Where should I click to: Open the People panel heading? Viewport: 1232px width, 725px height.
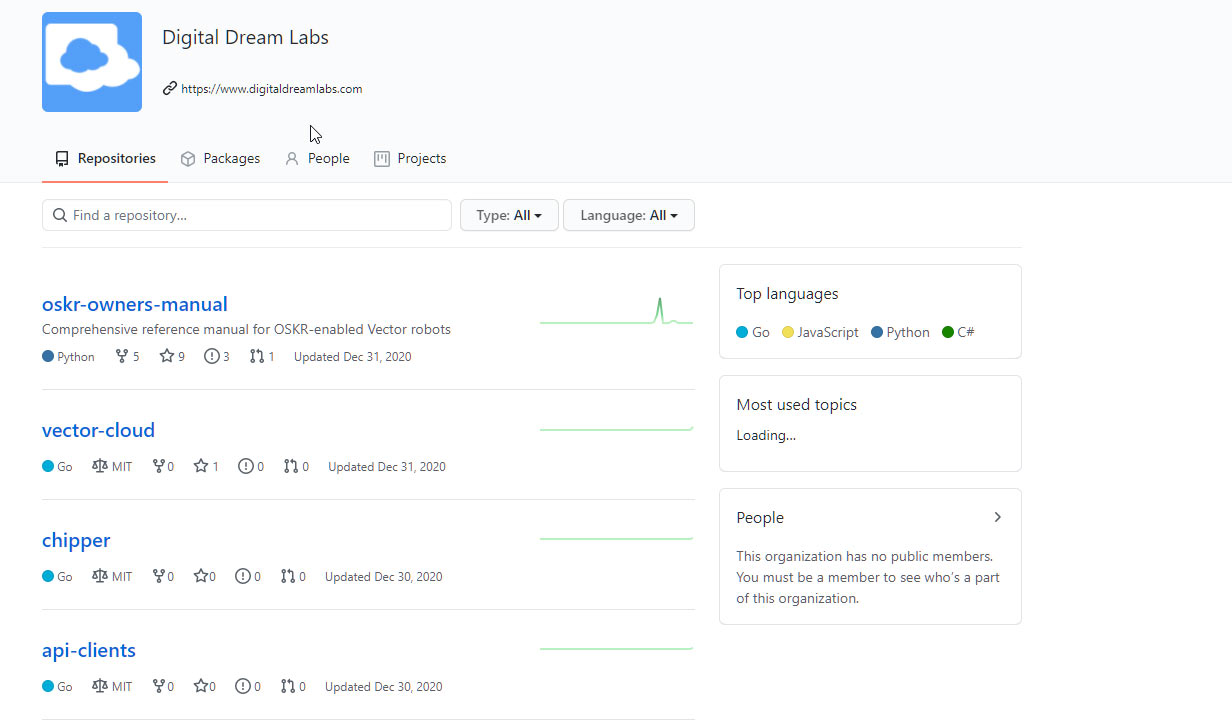tap(760, 518)
